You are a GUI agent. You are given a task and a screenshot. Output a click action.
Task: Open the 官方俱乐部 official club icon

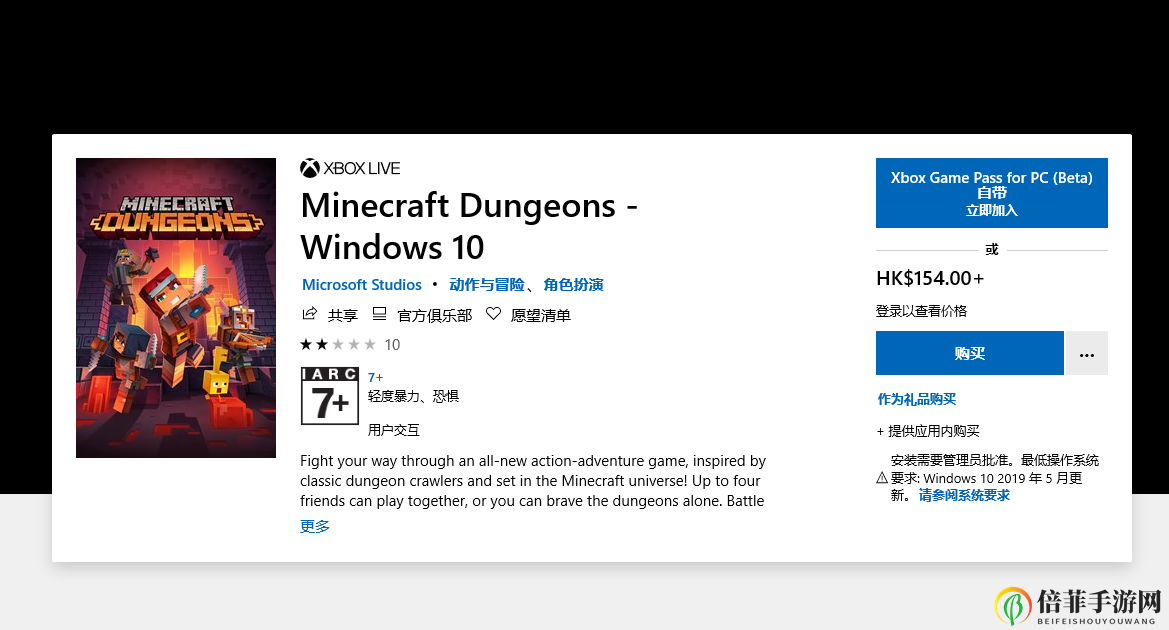(379, 314)
